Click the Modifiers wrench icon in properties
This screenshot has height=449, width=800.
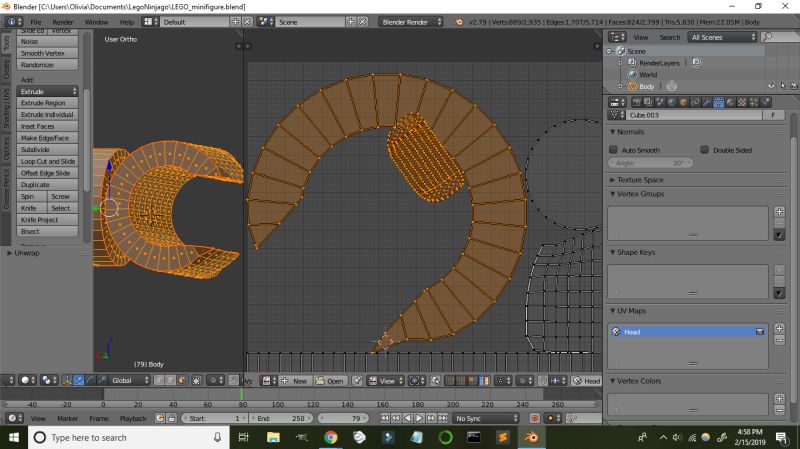pyautogui.click(x=706, y=102)
